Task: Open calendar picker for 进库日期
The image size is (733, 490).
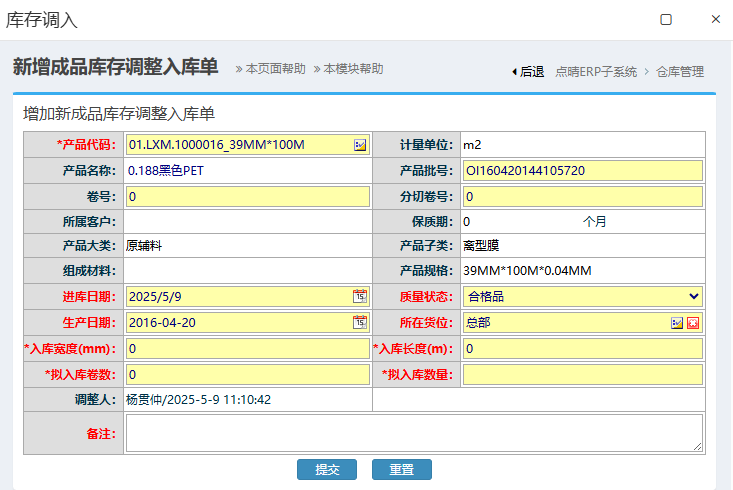Action: coord(360,297)
